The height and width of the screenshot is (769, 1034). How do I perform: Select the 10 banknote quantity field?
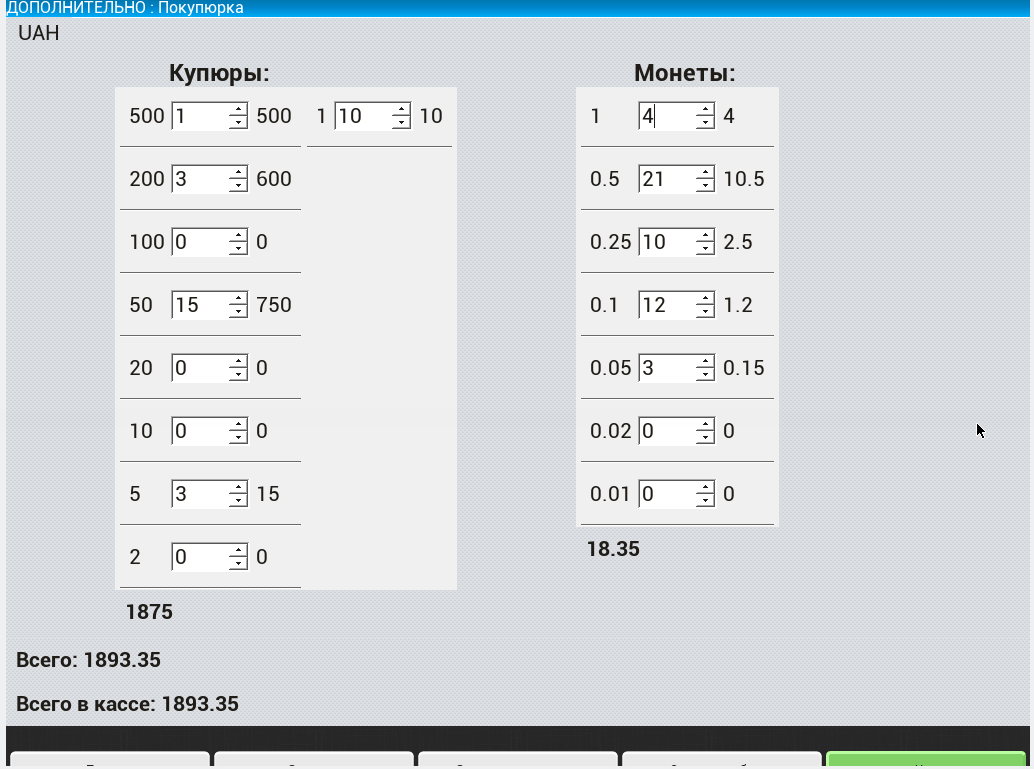pos(200,431)
